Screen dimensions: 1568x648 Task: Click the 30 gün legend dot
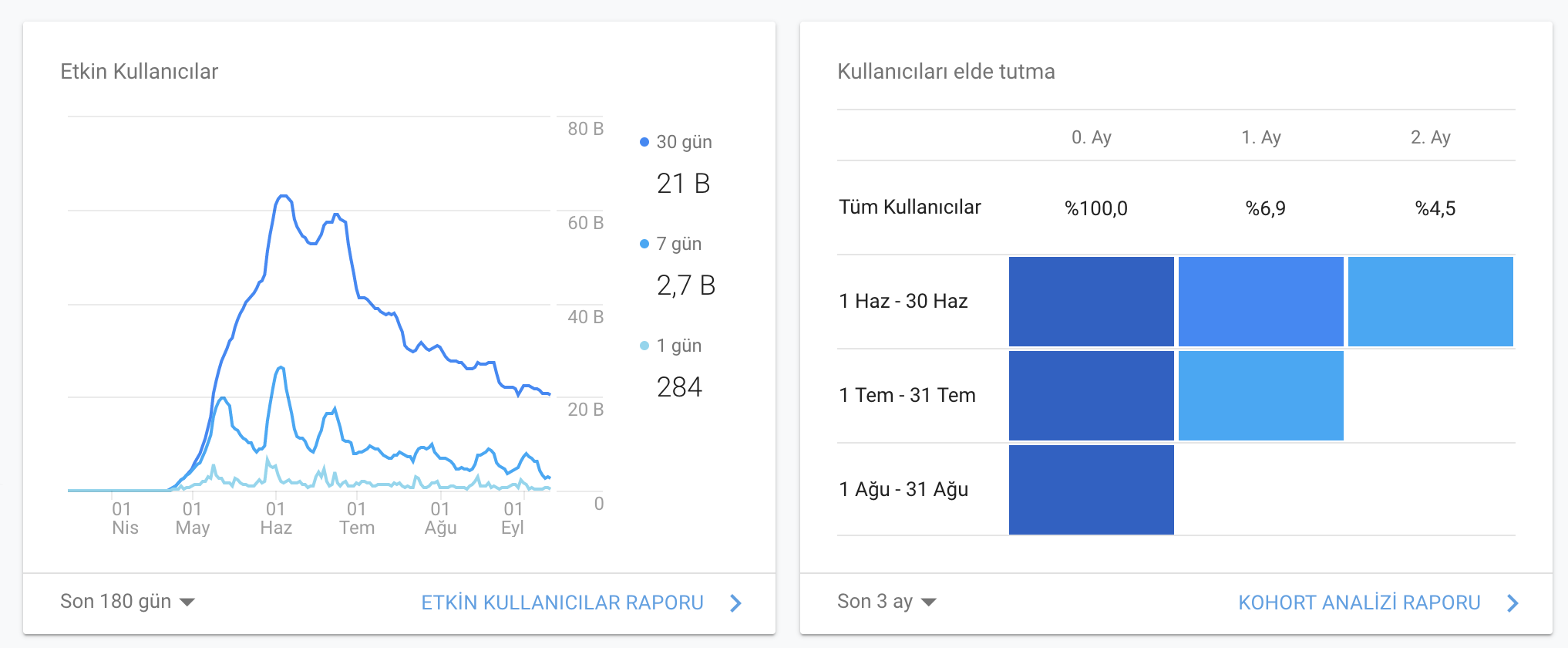[644, 142]
